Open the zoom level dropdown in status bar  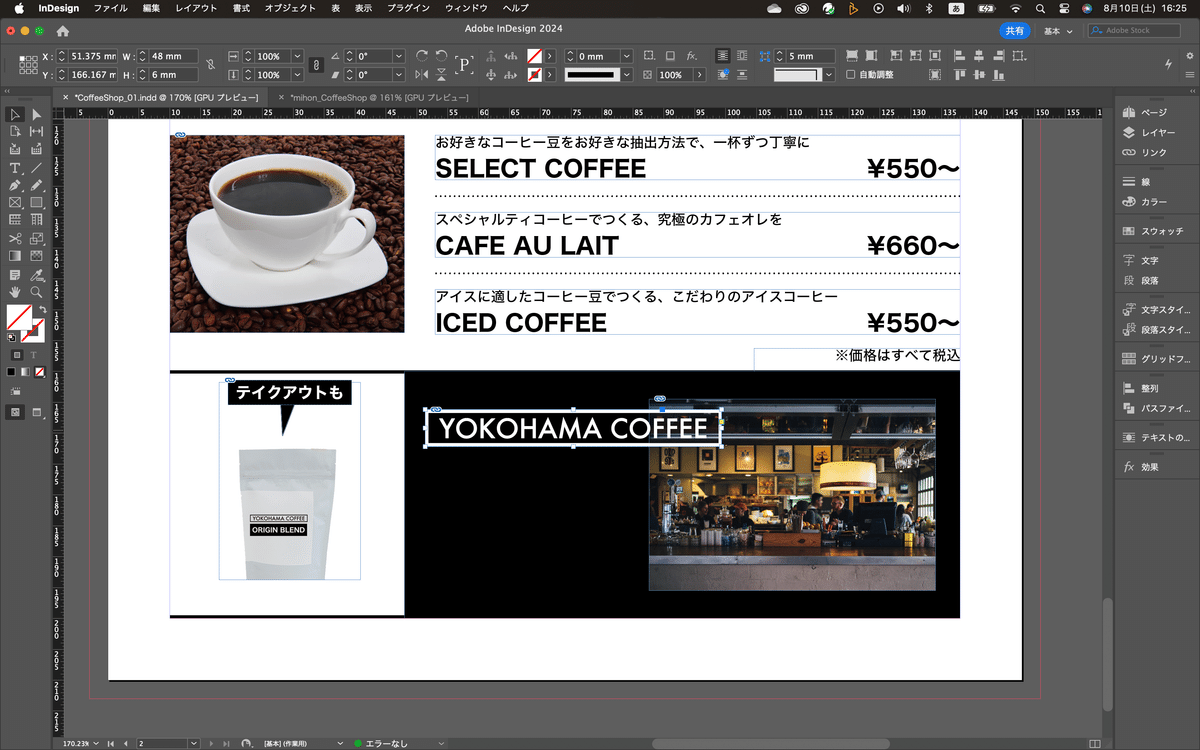point(98,744)
